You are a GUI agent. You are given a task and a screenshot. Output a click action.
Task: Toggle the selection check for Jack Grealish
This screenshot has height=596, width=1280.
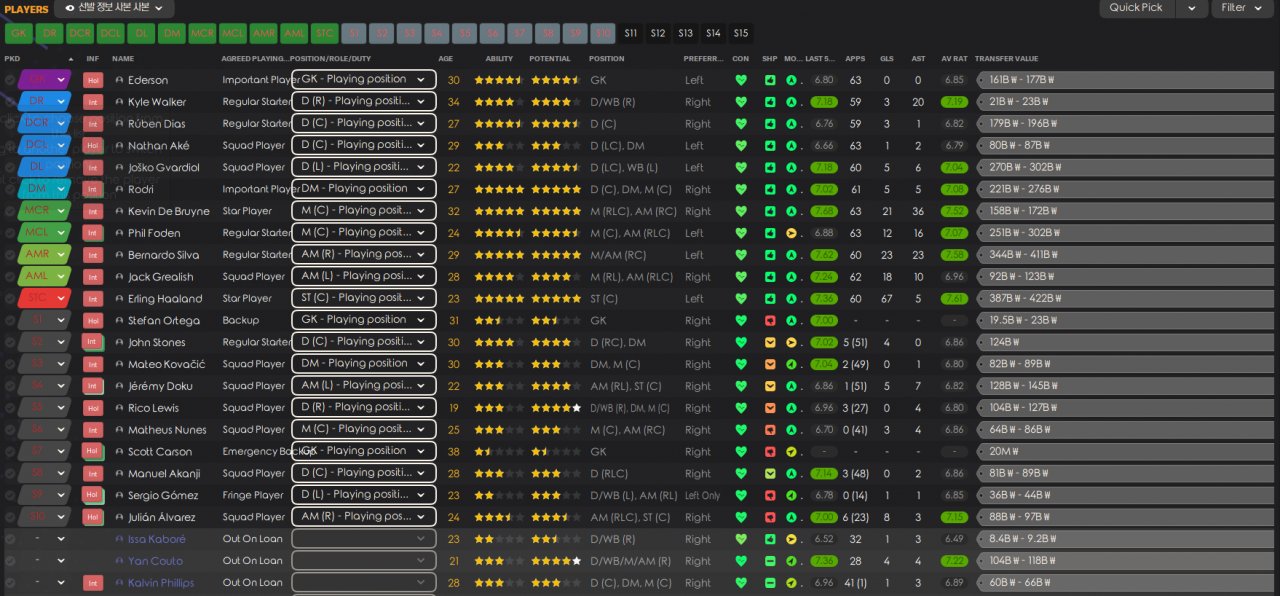10,277
